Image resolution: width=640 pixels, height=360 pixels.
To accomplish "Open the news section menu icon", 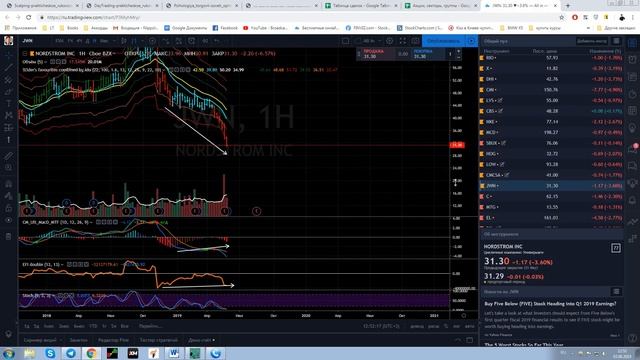I will 616,291.
